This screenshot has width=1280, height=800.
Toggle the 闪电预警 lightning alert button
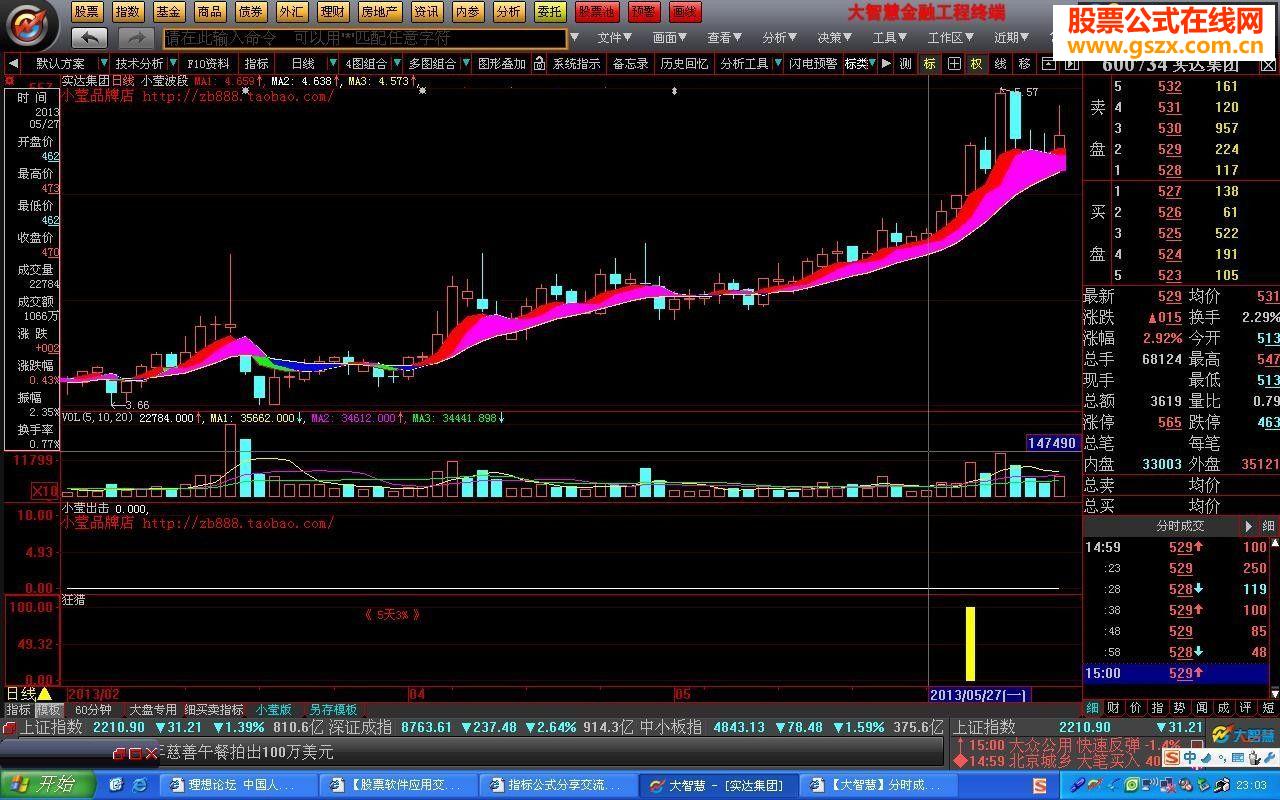click(x=813, y=63)
